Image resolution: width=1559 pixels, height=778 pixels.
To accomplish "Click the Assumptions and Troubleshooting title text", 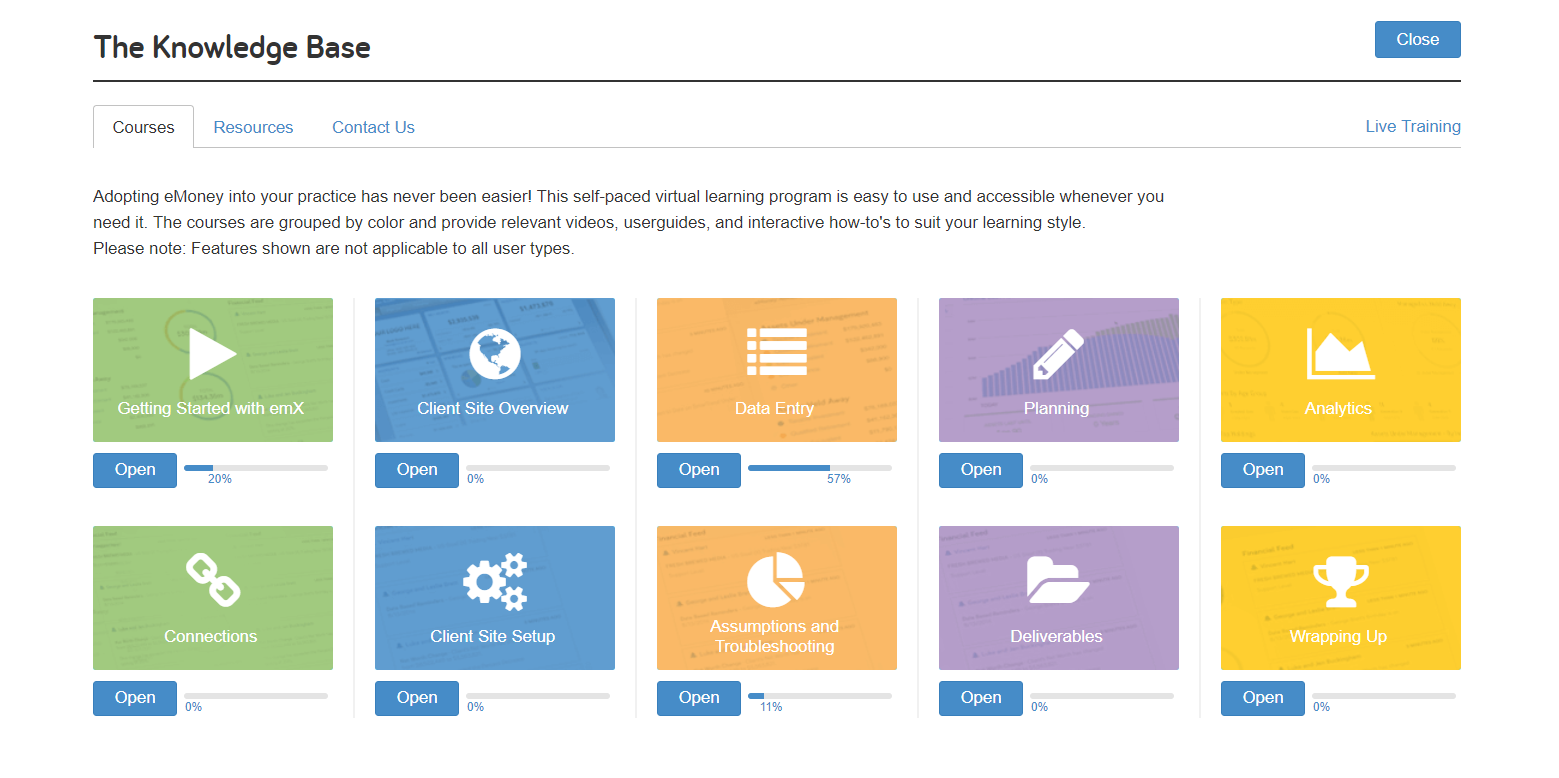I will pos(775,636).
